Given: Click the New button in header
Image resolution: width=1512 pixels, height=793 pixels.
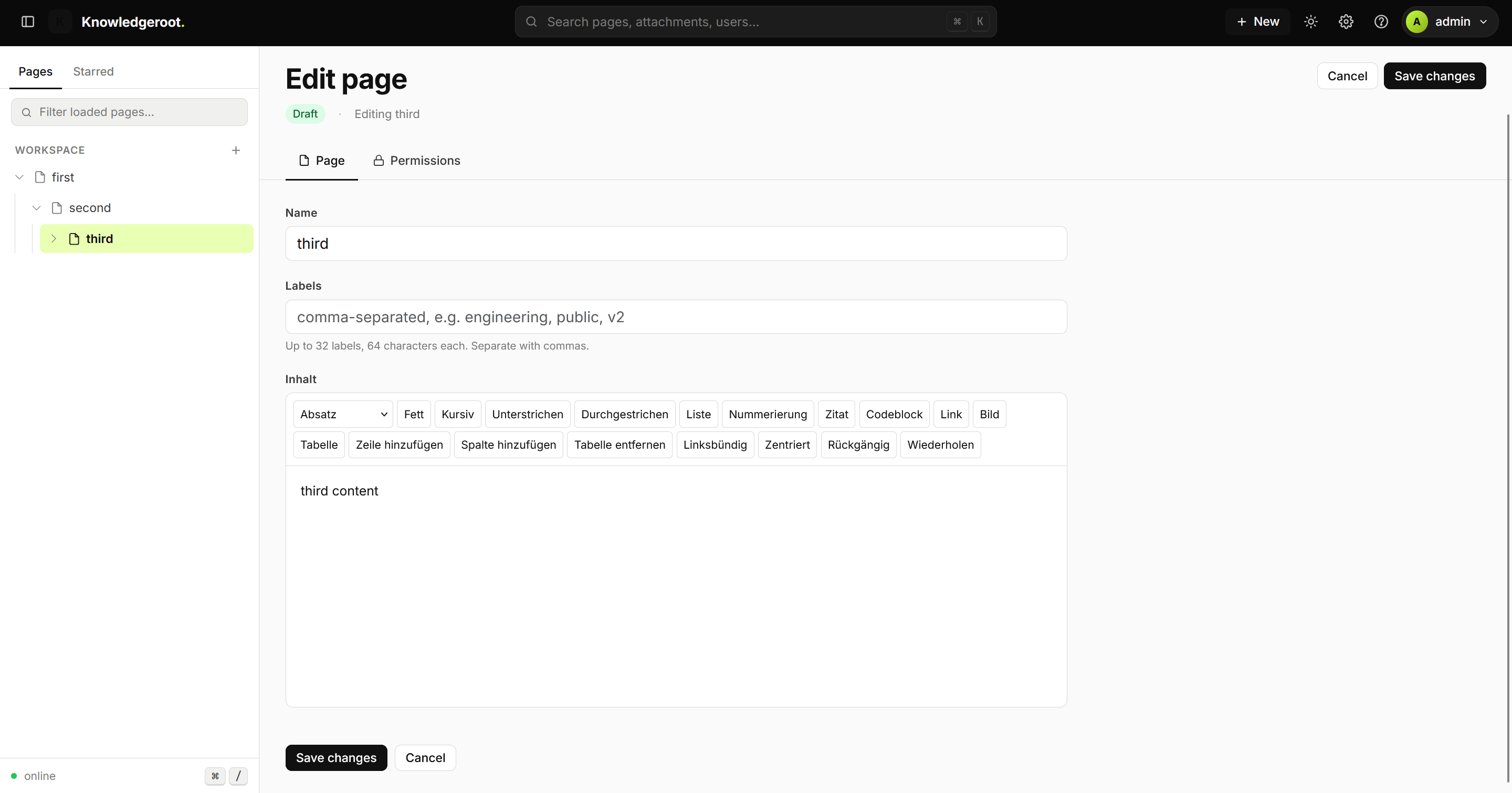Looking at the screenshot, I should coord(1258,22).
